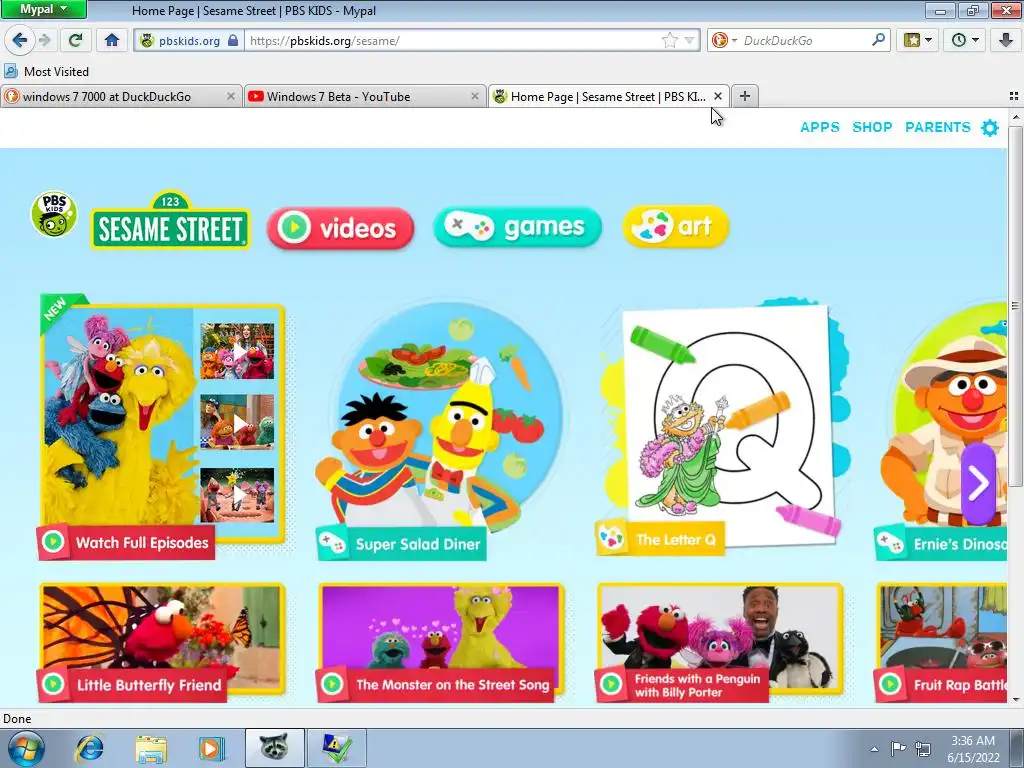Screen dimensions: 1024x768
Task: Open the Action Center flag icon
Action: coord(899,748)
